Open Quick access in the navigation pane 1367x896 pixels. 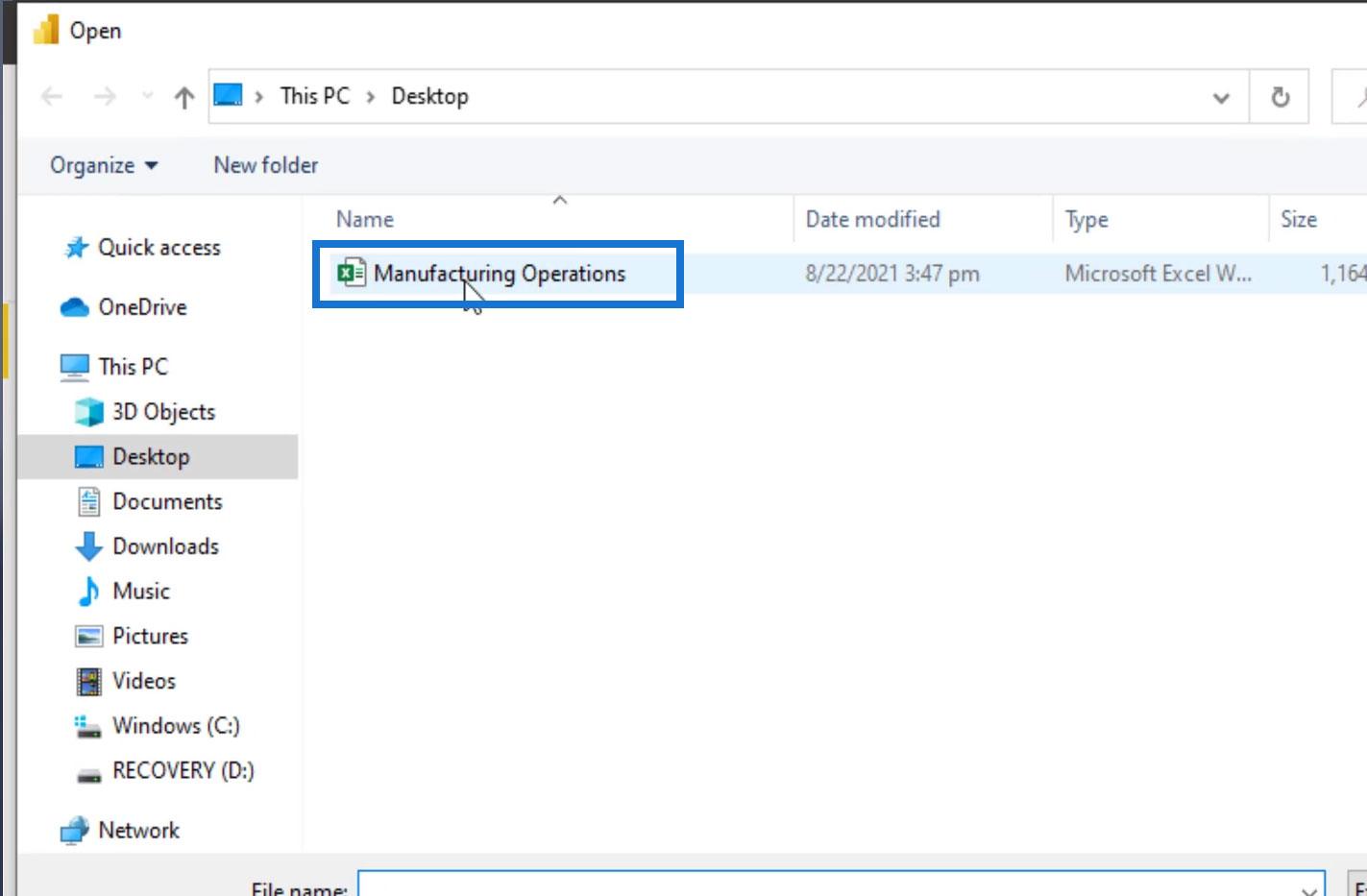pos(159,248)
